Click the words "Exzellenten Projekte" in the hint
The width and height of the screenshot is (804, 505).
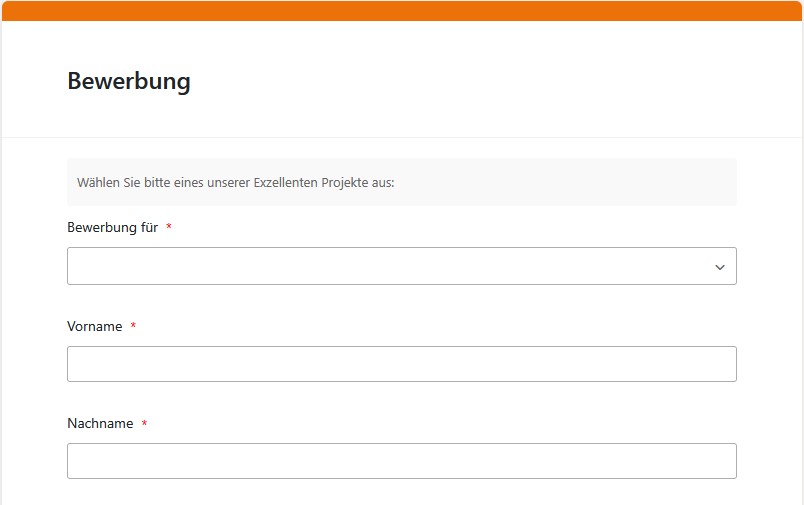pyautogui.click(x=314, y=183)
